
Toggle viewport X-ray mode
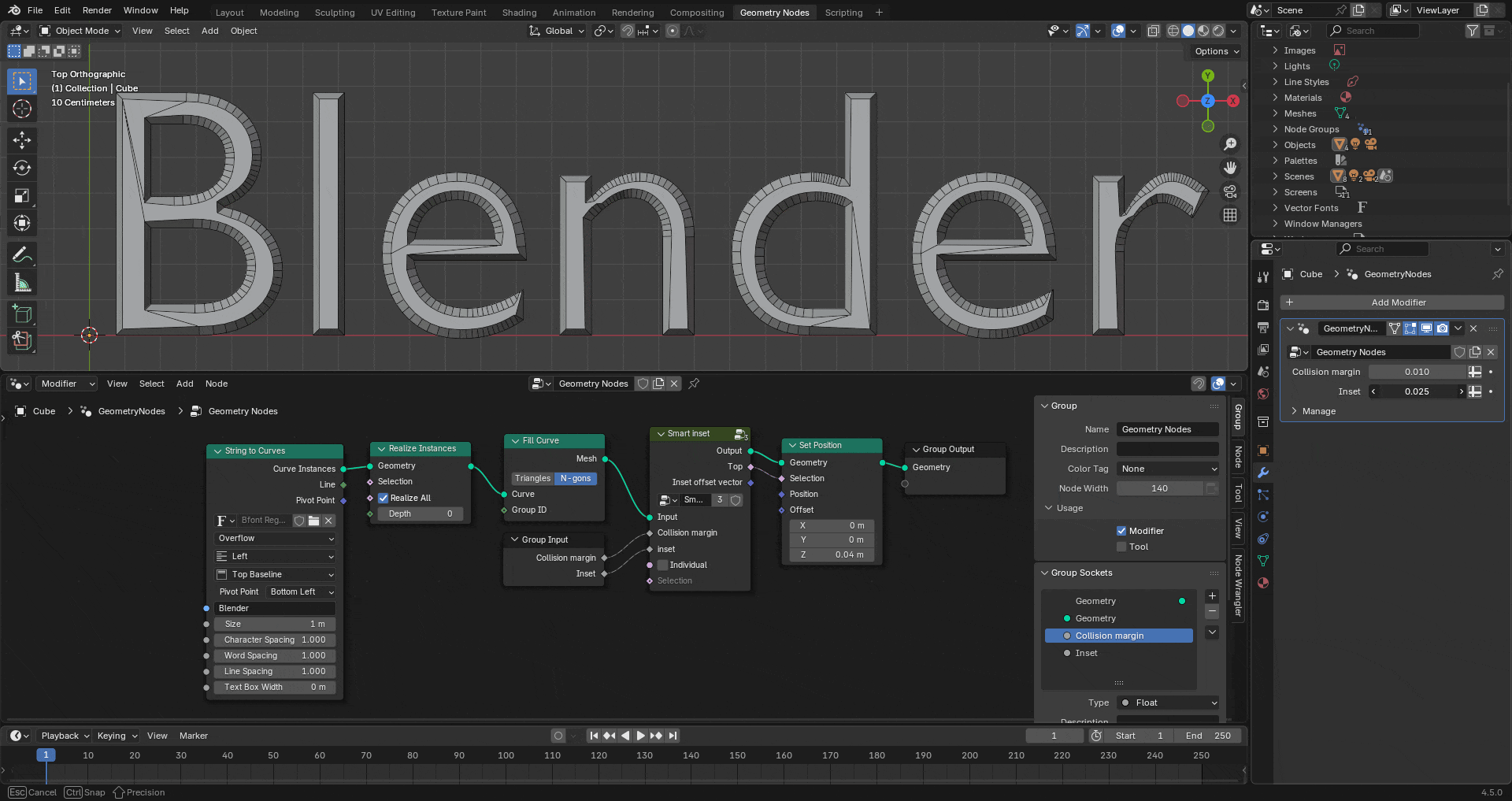(x=1153, y=31)
